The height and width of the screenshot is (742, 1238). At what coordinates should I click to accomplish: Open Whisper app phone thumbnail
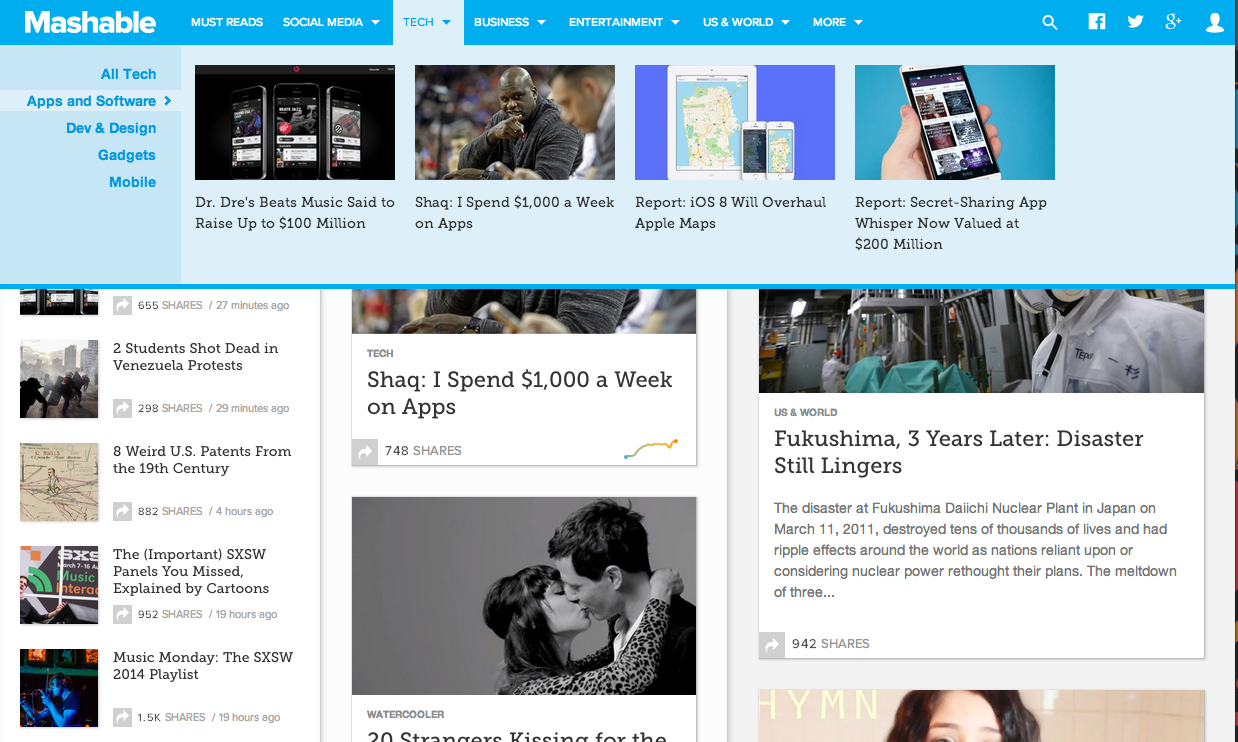pos(955,122)
